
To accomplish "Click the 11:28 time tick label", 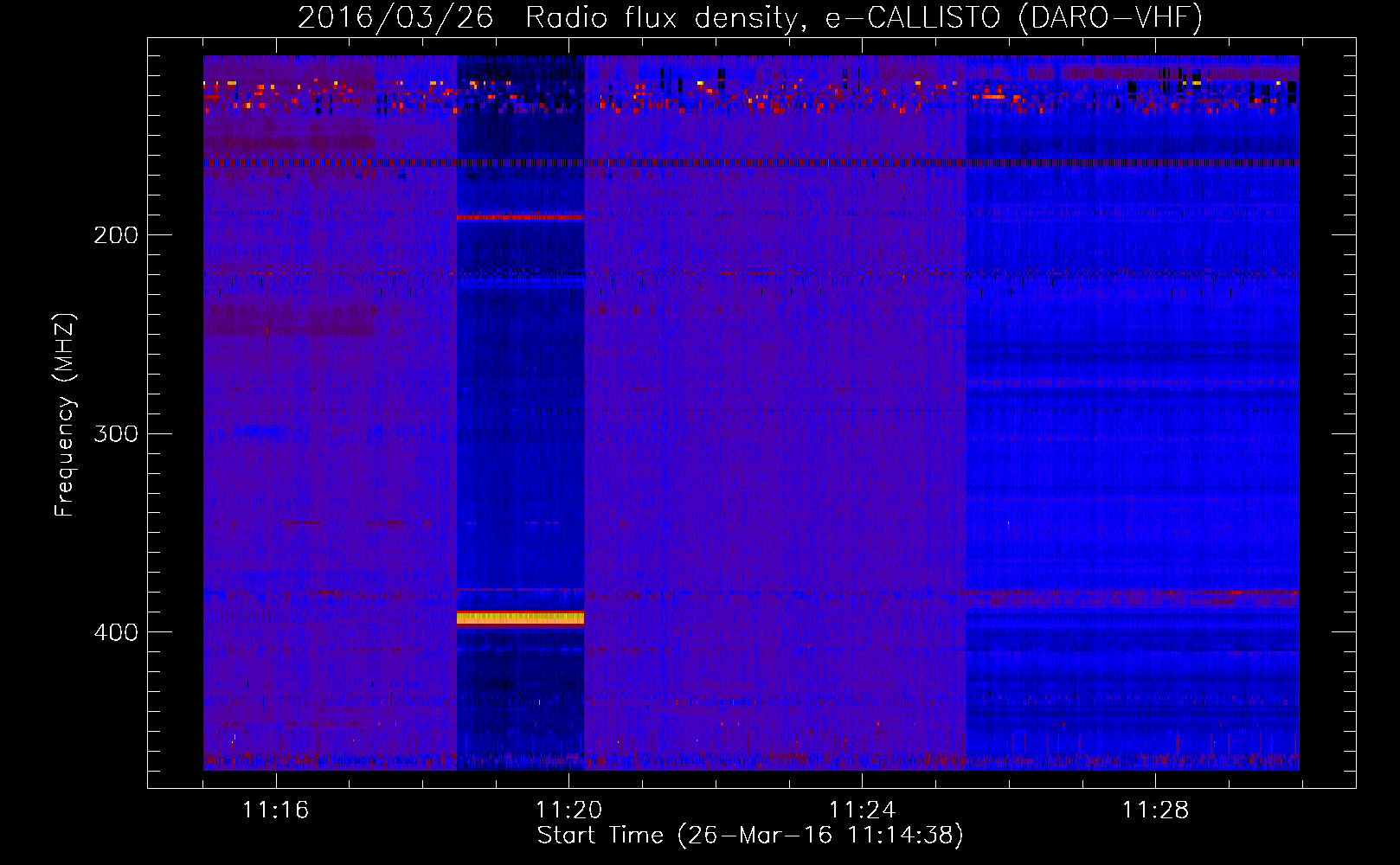I will click(1155, 811).
